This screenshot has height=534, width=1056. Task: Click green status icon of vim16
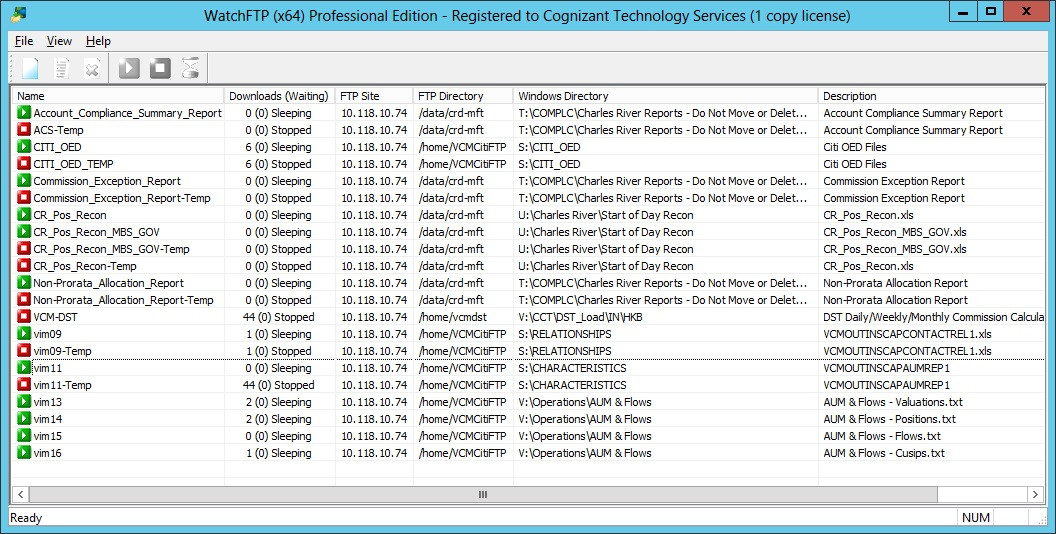[24, 453]
